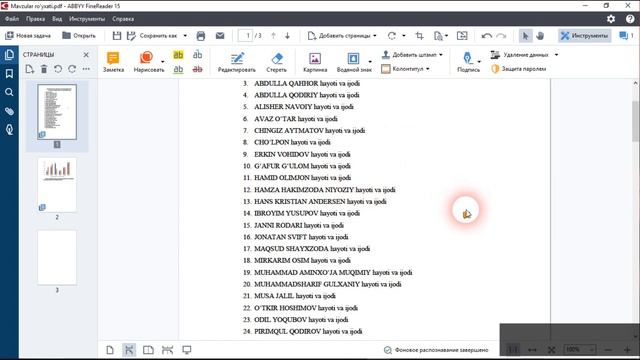Apply strikethrough text markup tool
Screen dimensions: 640x360
click(x=198, y=69)
